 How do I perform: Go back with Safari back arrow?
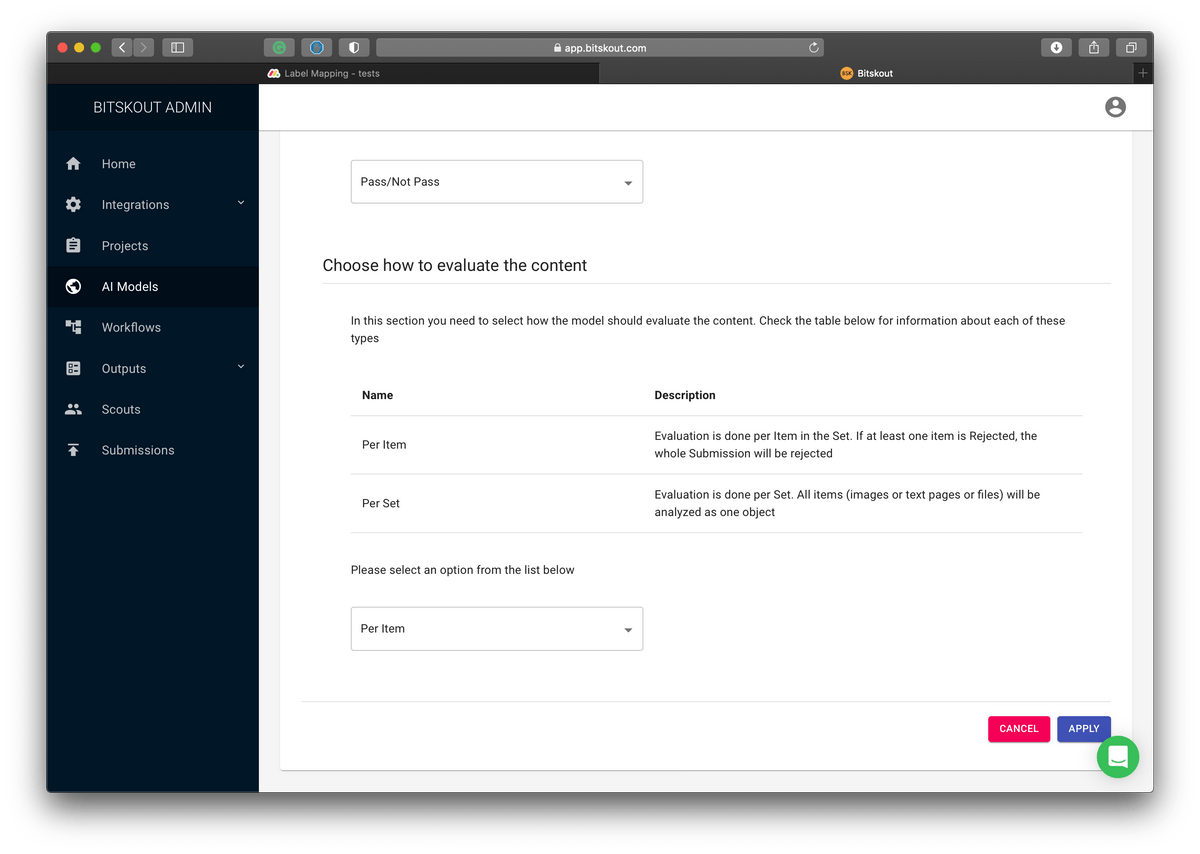[122, 47]
